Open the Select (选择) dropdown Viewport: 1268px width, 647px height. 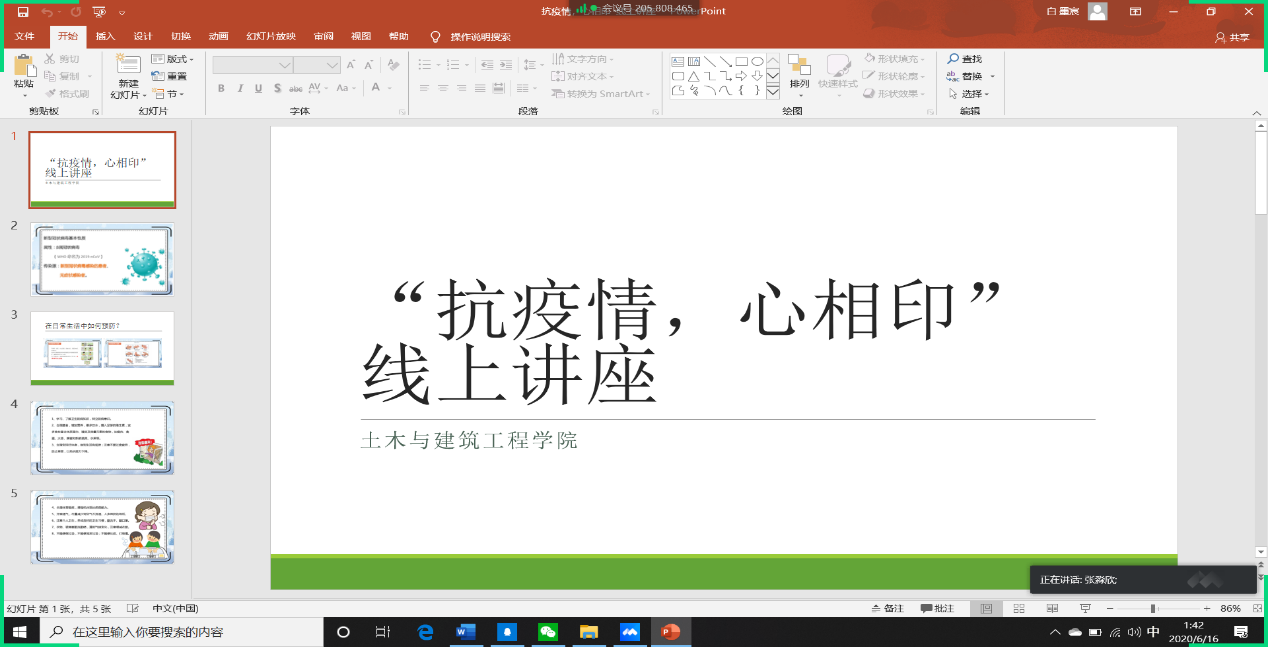[x=969, y=94]
